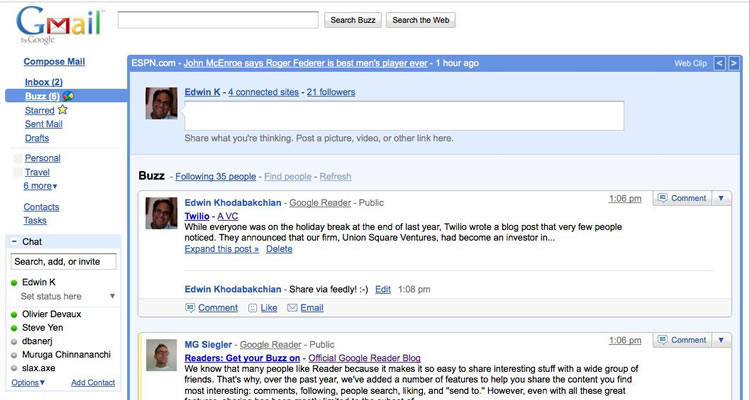Open dropdown arrow on MG Siegler's post
The height and width of the screenshot is (400, 750).
pos(721,340)
